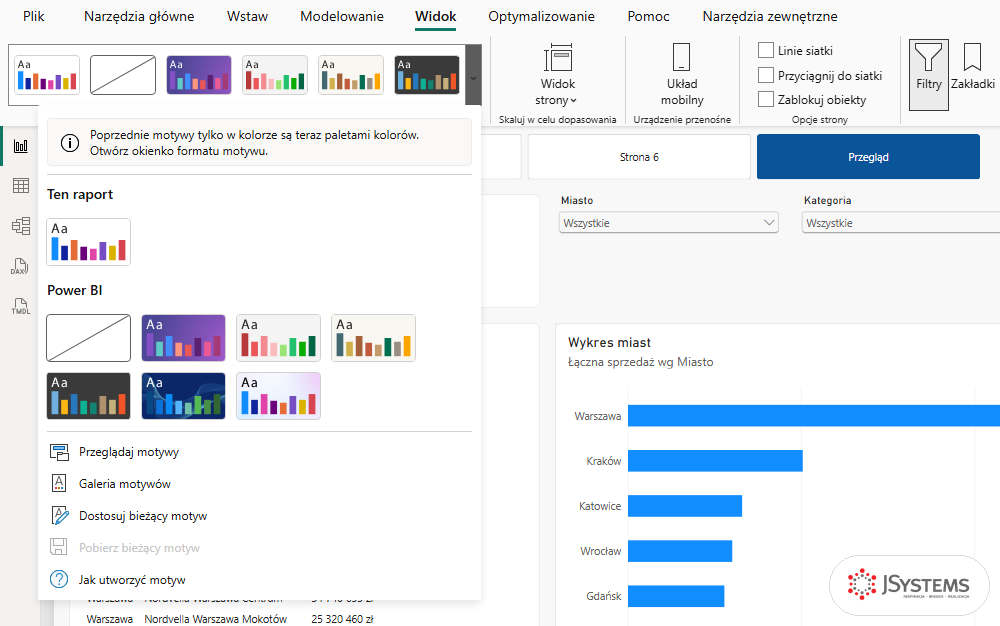Screen dimensions: 1000x626
Task: Click the Dostosuj bieżący motyw pencil icon
Action: [59, 516]
